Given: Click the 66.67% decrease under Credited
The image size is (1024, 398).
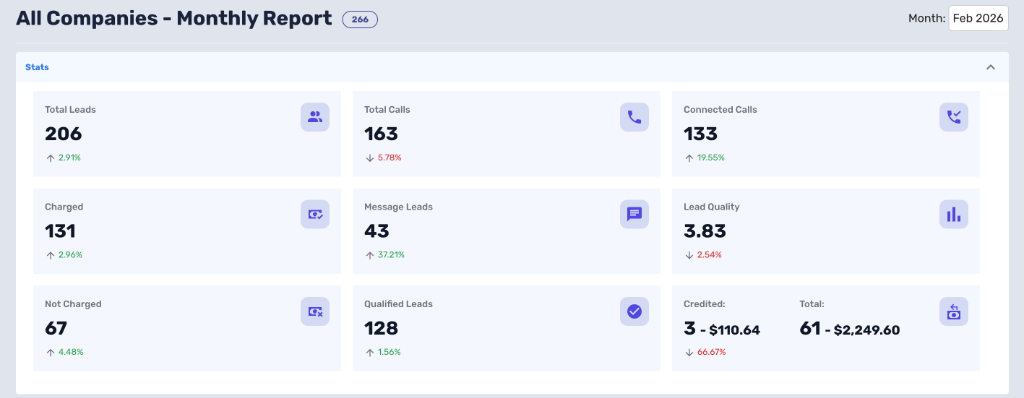Looking at the screenshot, I should coord(711,352).
